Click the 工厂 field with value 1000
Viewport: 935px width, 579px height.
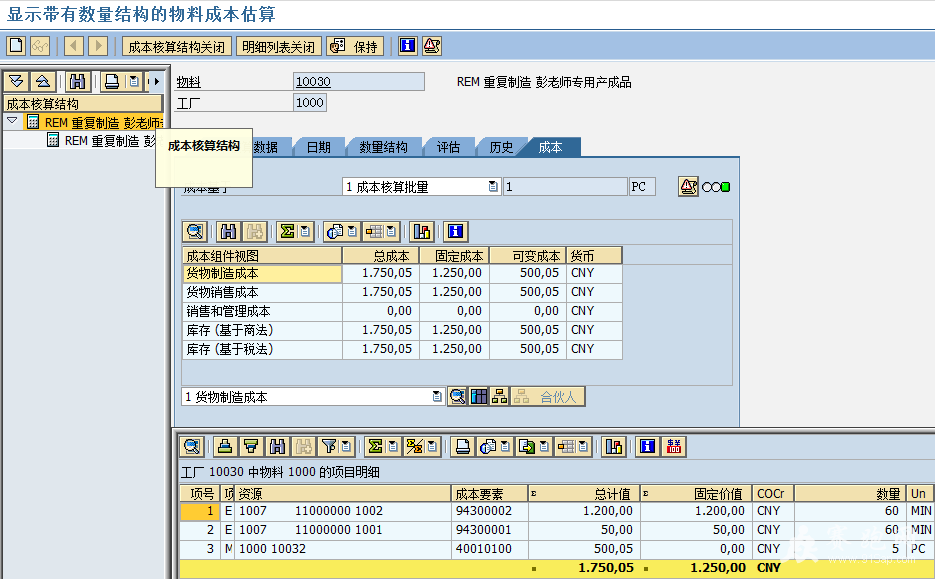[310, 103]
